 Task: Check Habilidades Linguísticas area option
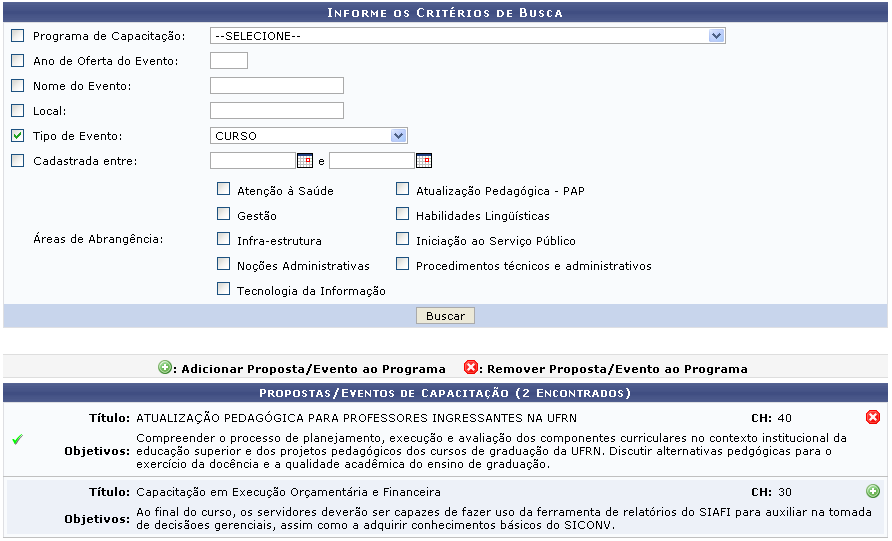[x=403, y=214]
